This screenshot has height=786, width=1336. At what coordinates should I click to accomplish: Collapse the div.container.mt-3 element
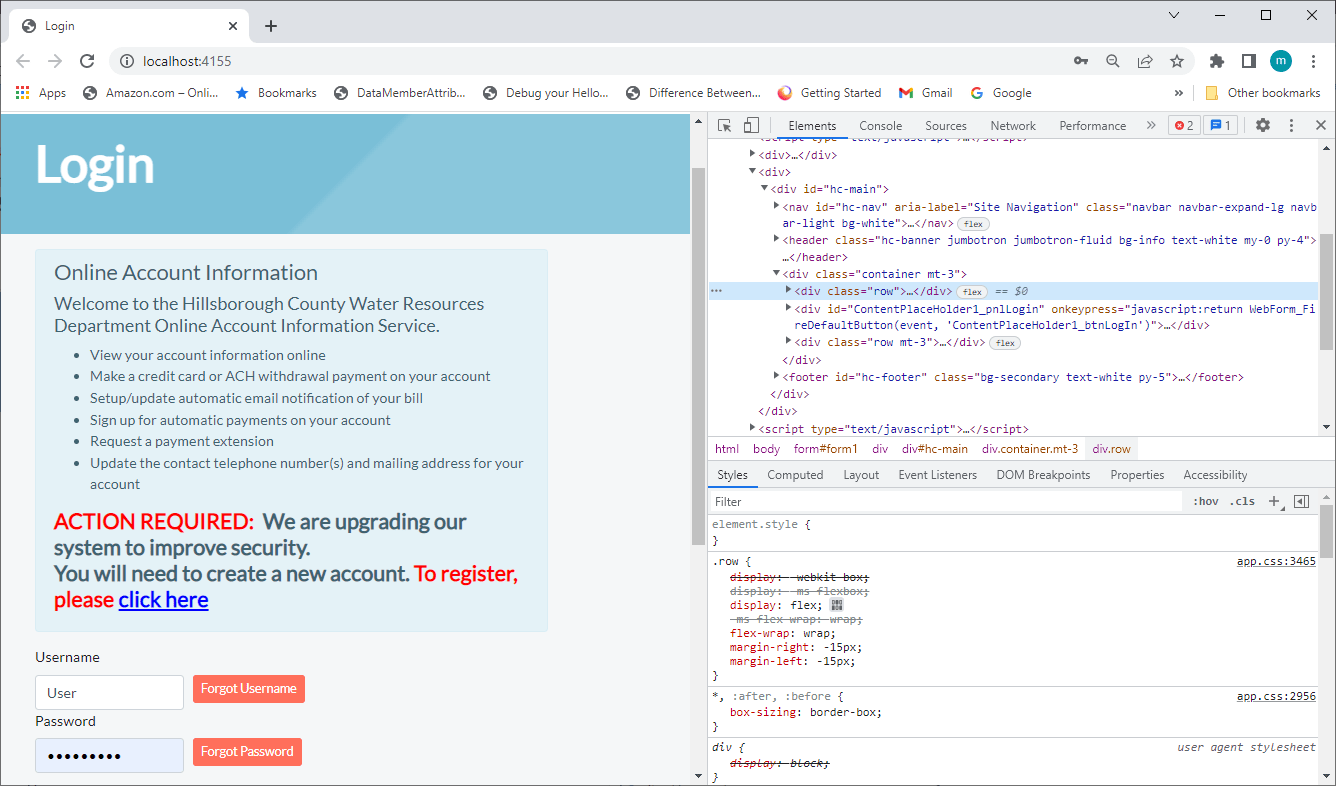[x=777, y=273]
